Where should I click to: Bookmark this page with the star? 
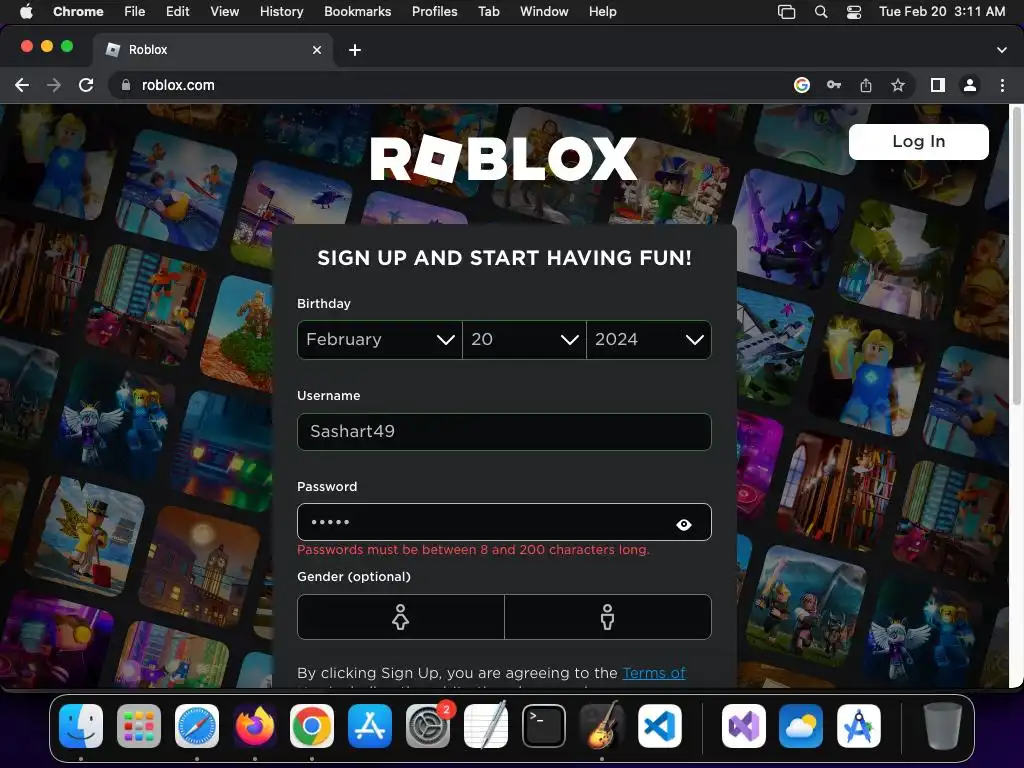pyautogui.click(x=898, y=85)
